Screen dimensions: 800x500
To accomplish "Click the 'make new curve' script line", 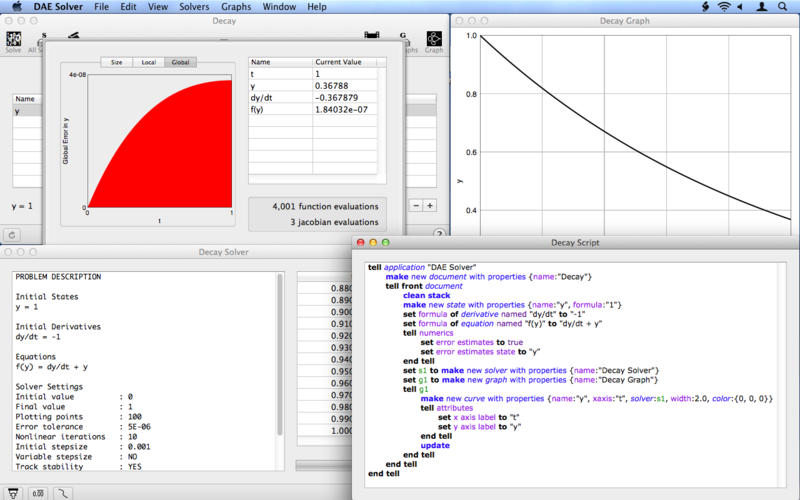I will pyautogui.click(x=596, y=398).
